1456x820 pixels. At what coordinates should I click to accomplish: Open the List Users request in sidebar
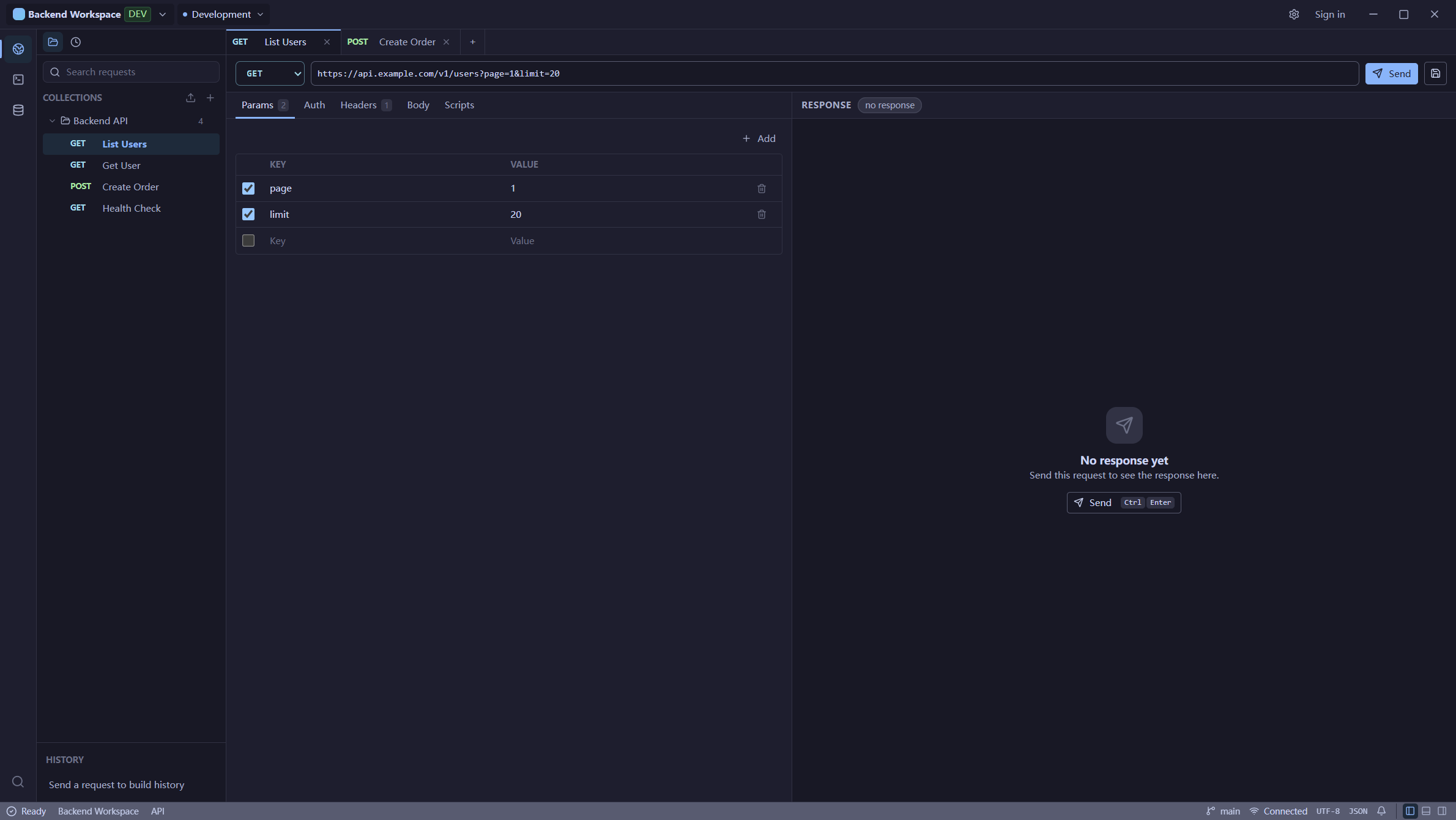click(131, 144)
